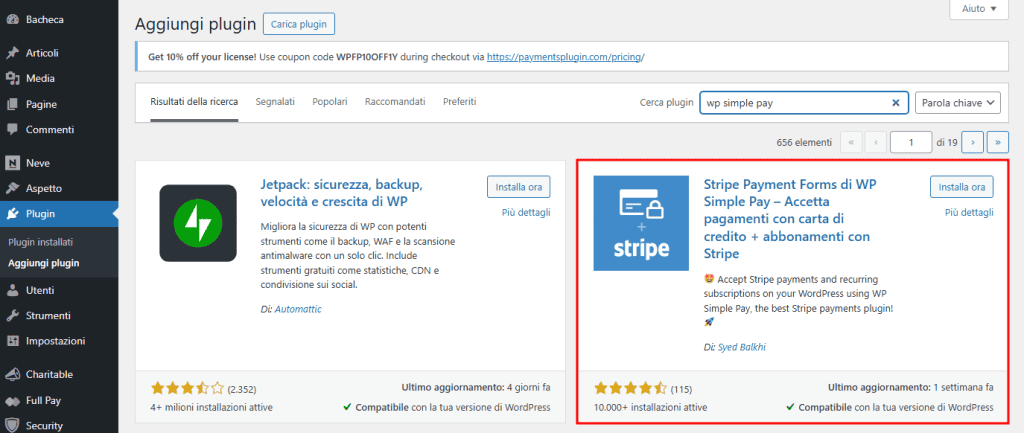Click the Jetpack plugin logo
Viewport: 1024px width, 433px height.
198,223
